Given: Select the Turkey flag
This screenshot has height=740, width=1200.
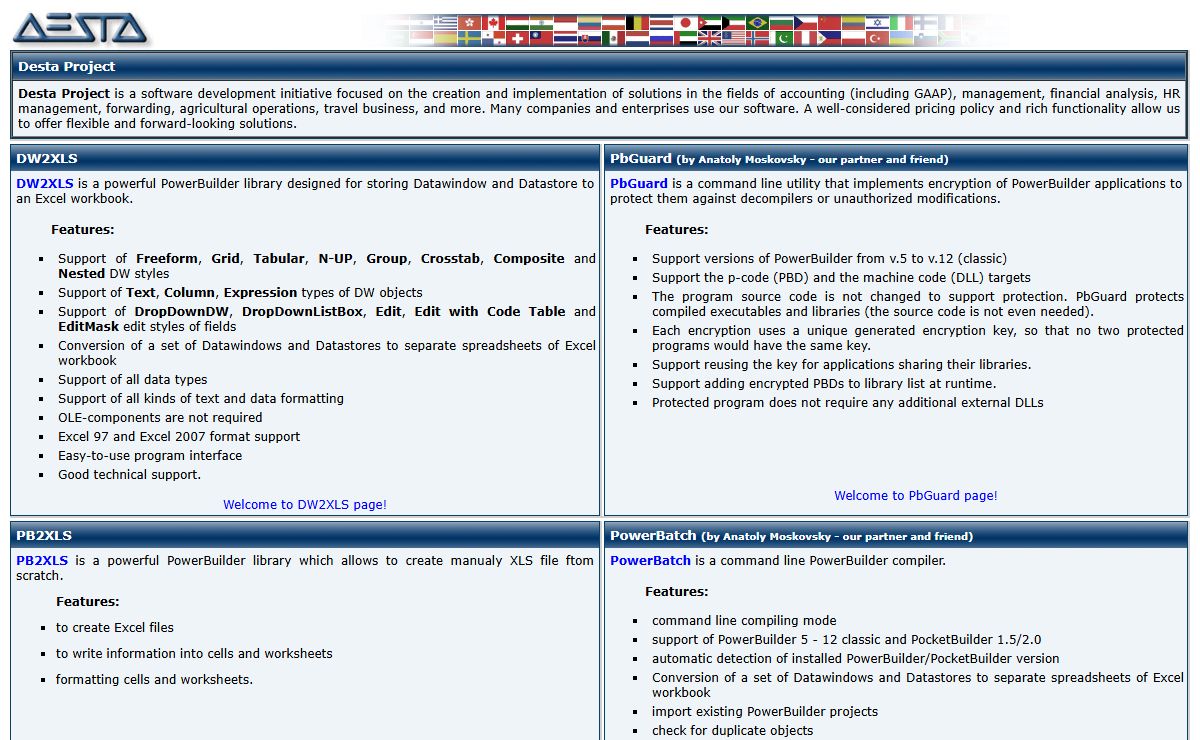Looking at the screenshot, I should (x=877, y=38).
